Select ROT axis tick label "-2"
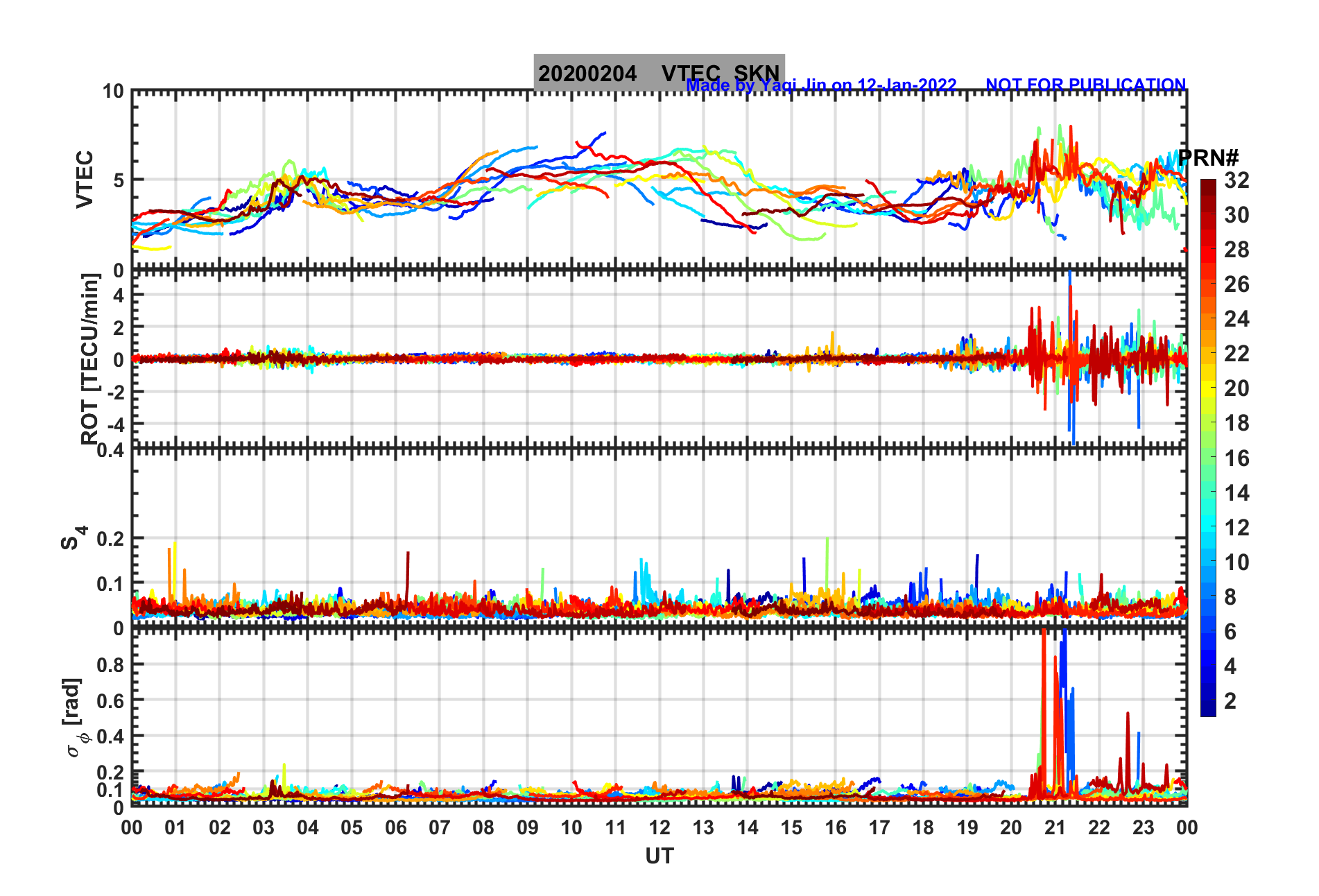1319x896 pixels. (114, 391)
